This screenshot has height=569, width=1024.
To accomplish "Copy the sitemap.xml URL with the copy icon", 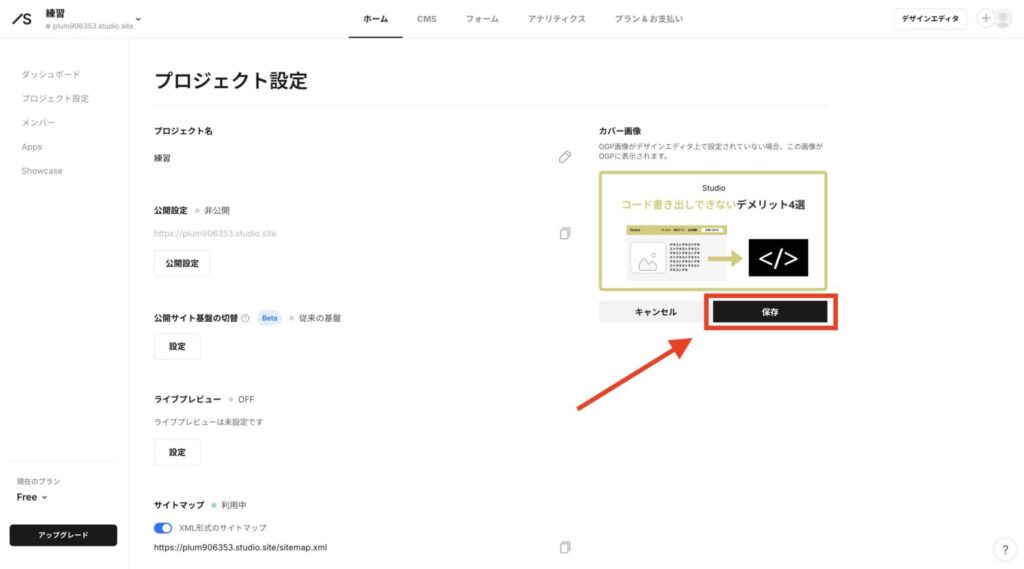I will [x=565, y=547].
